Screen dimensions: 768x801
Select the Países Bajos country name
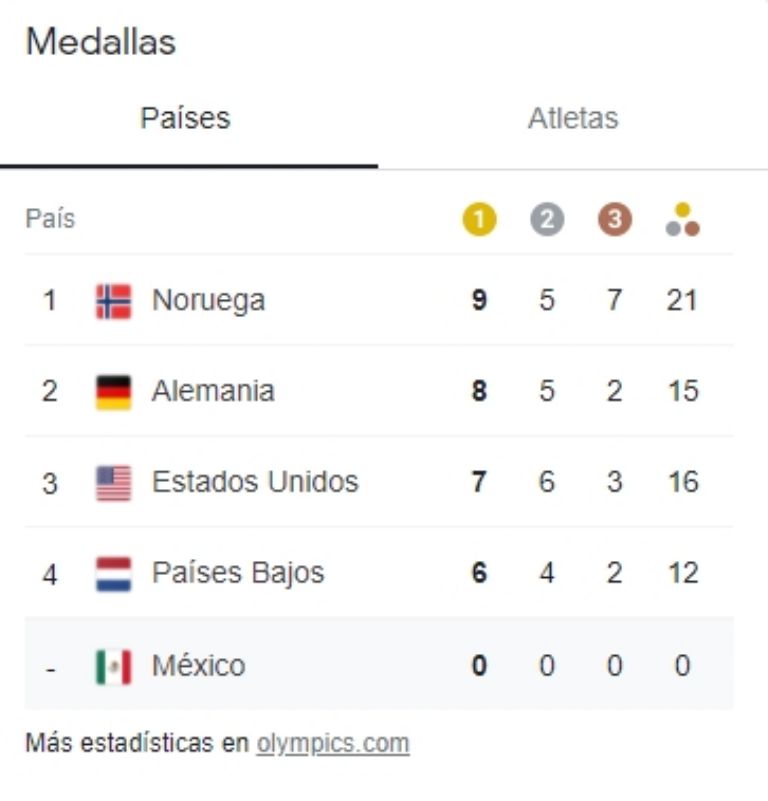[x=238, y=573]
